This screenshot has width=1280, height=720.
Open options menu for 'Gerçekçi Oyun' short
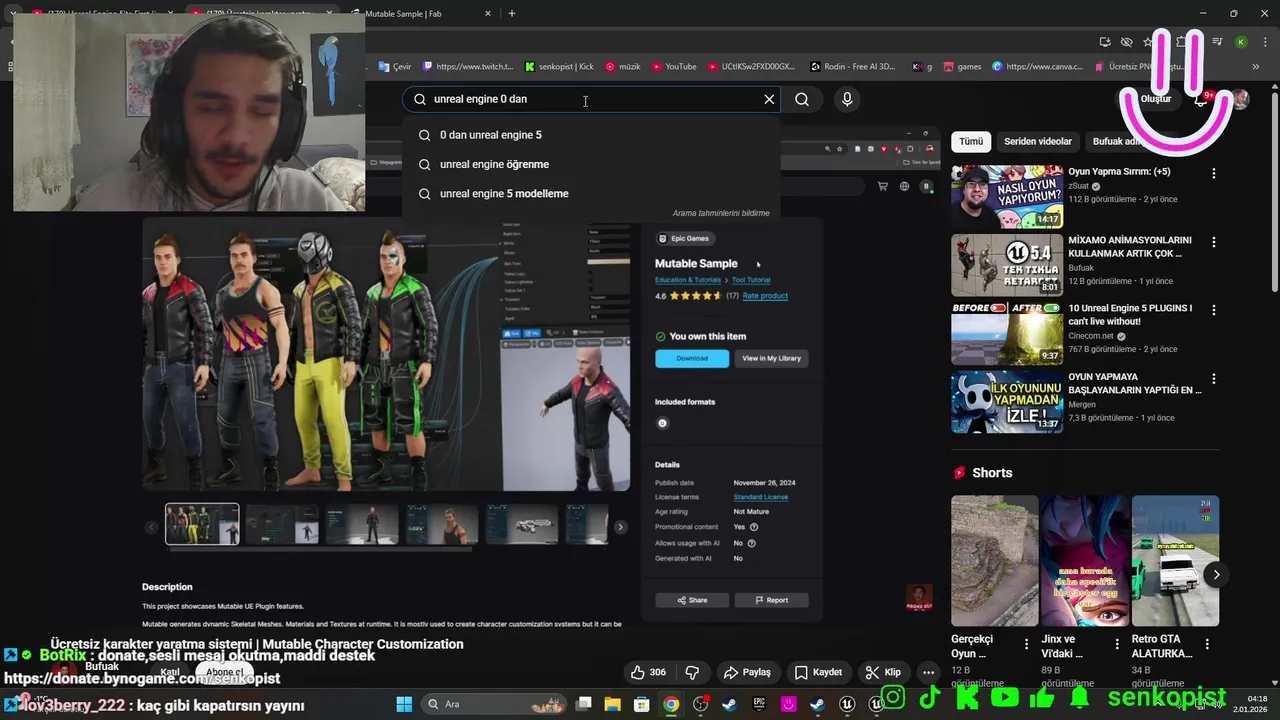pyautogui.click(x=1027, y=645)
